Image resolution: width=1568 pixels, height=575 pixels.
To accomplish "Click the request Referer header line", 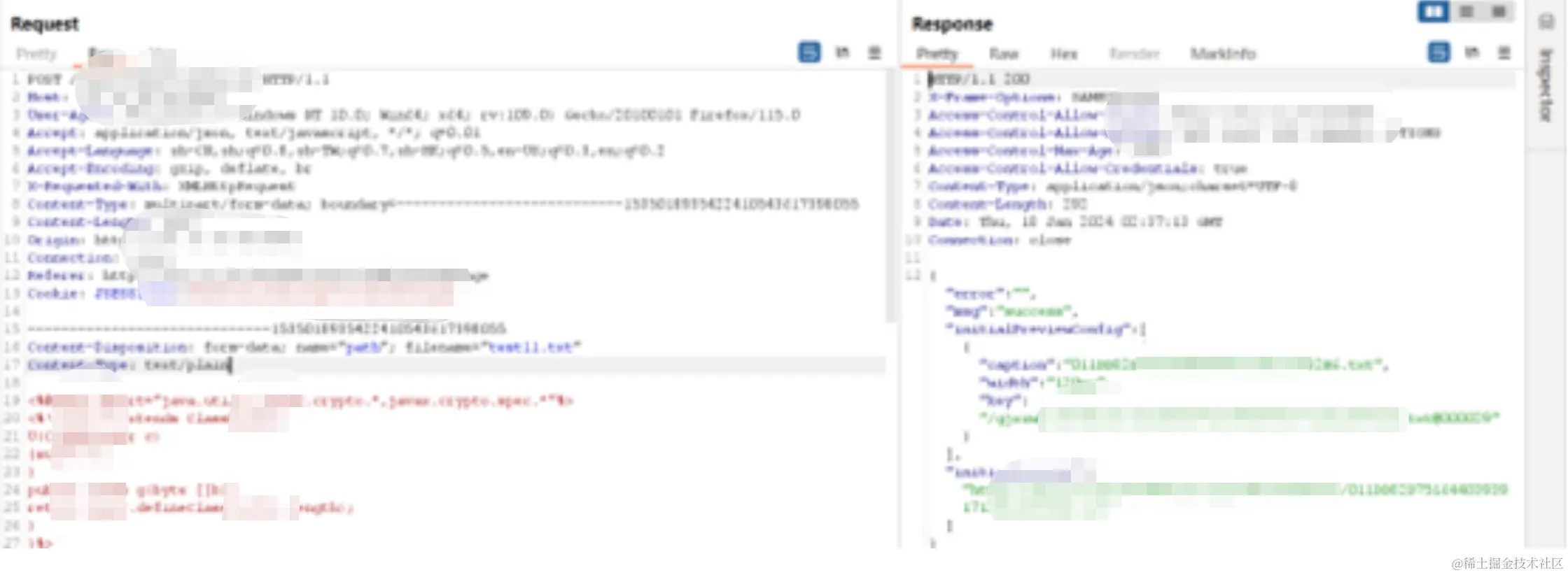I will (x=258, y=276).
